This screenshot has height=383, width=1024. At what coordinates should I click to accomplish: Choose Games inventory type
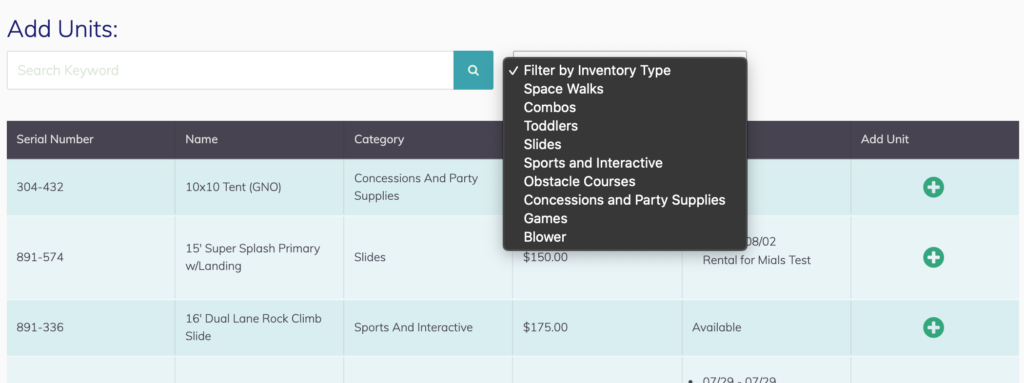point(625,218)
